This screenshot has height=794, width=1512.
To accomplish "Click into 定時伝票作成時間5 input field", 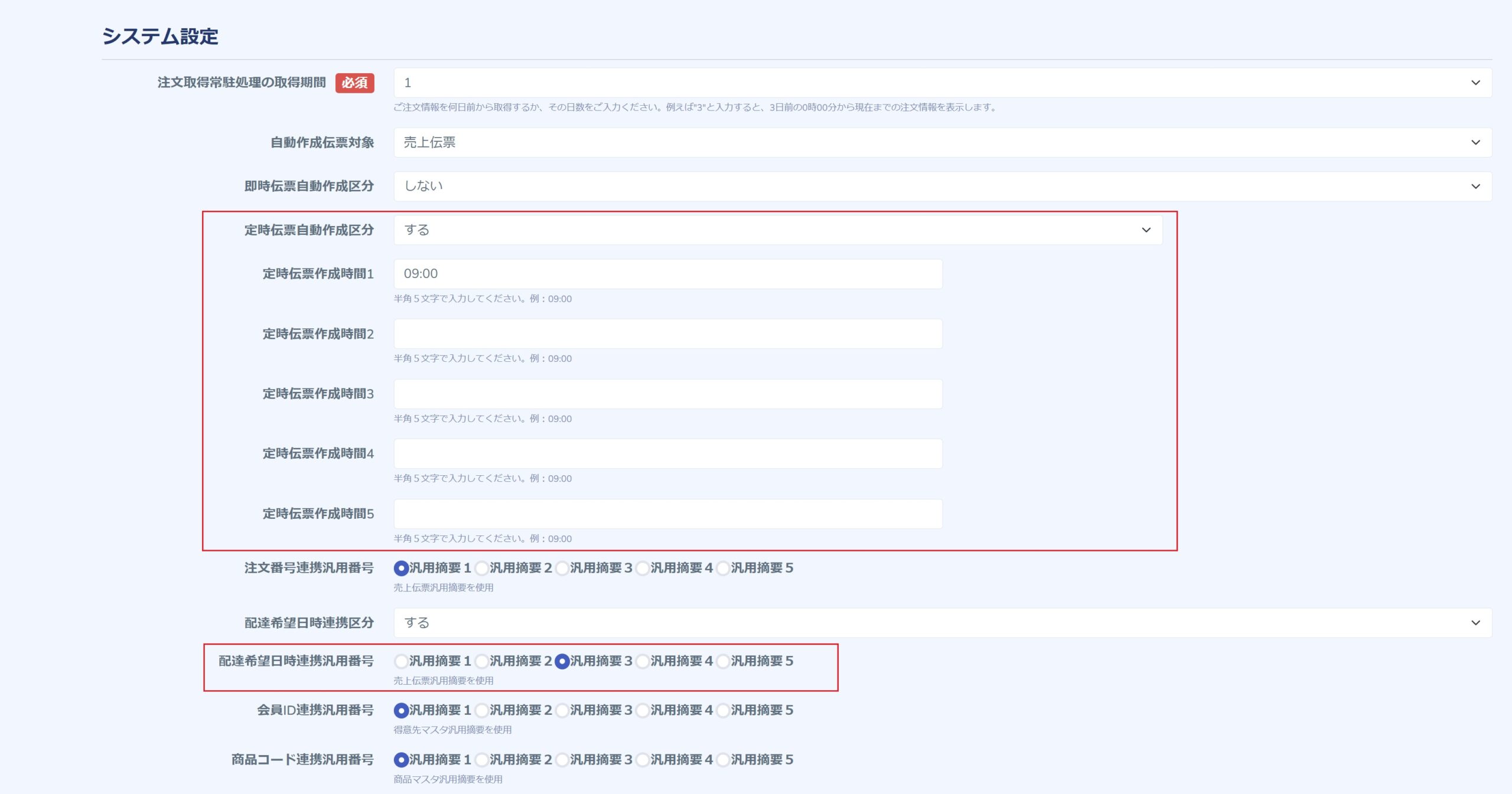I will (667, 514).
